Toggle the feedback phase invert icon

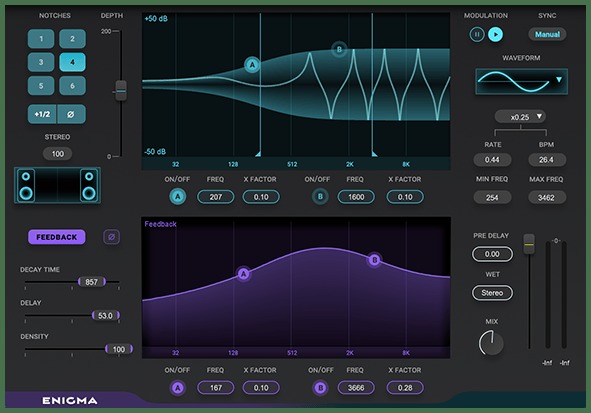click(112, 237)
